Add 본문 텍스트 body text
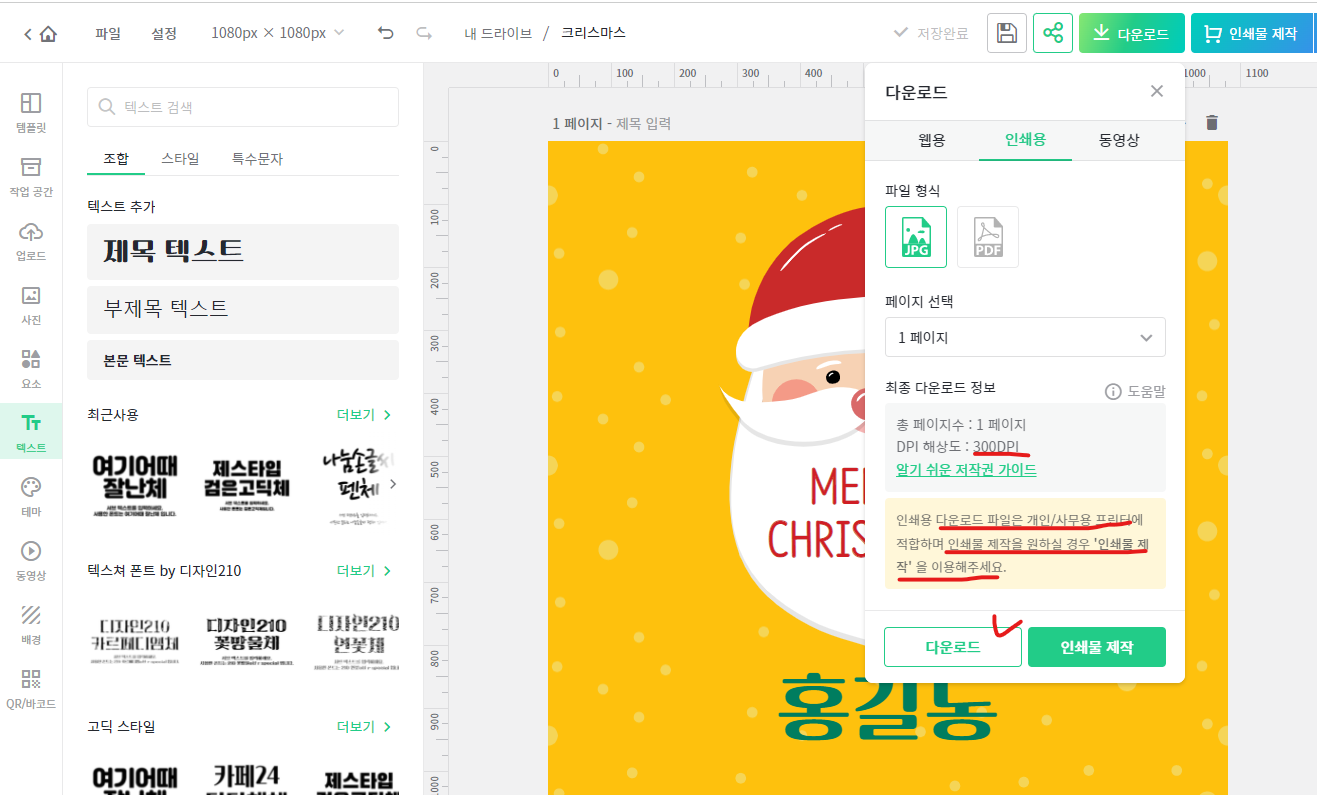1317x795 pixels. 243,360
